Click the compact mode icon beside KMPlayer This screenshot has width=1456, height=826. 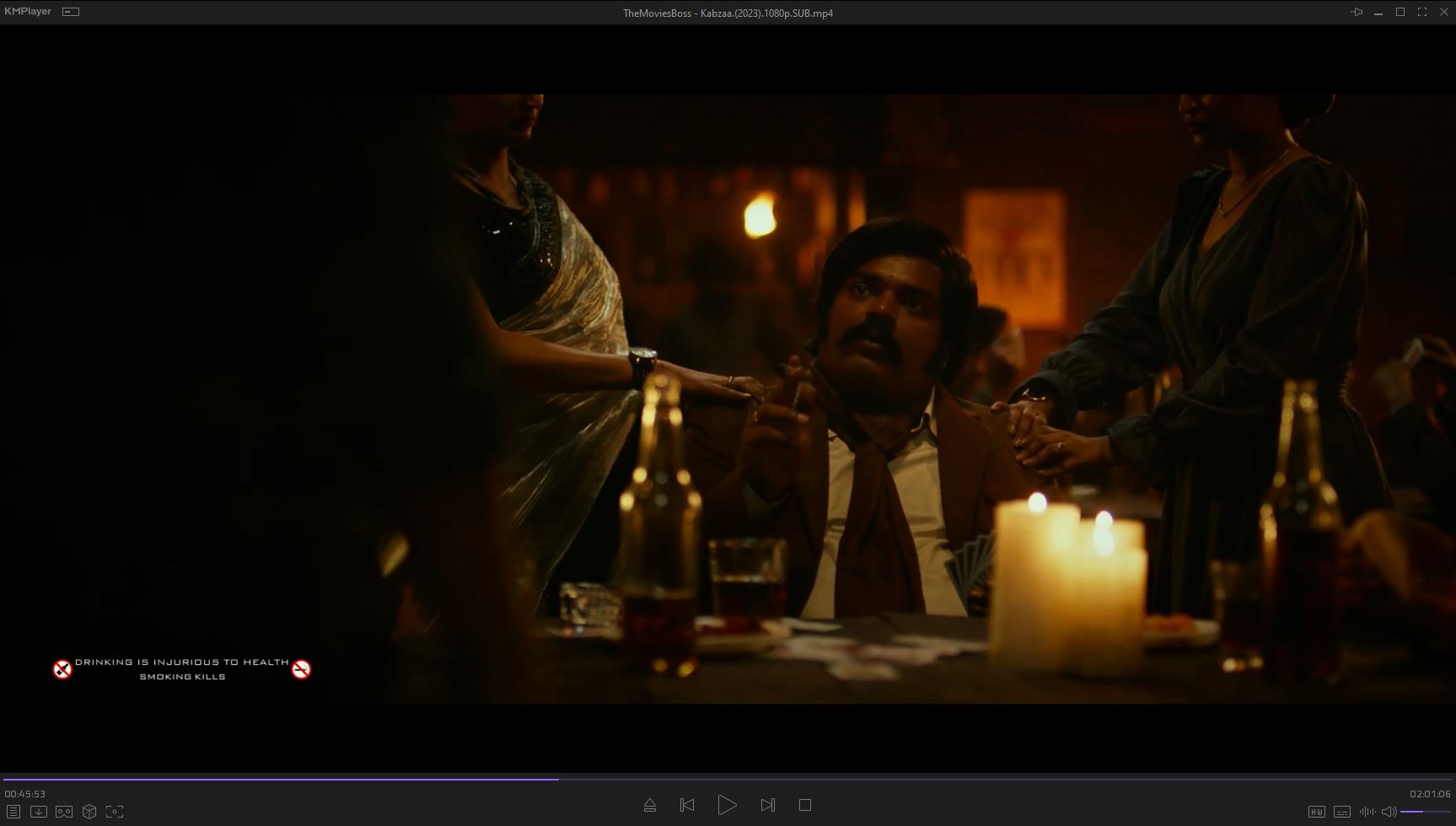click(72, 12)
